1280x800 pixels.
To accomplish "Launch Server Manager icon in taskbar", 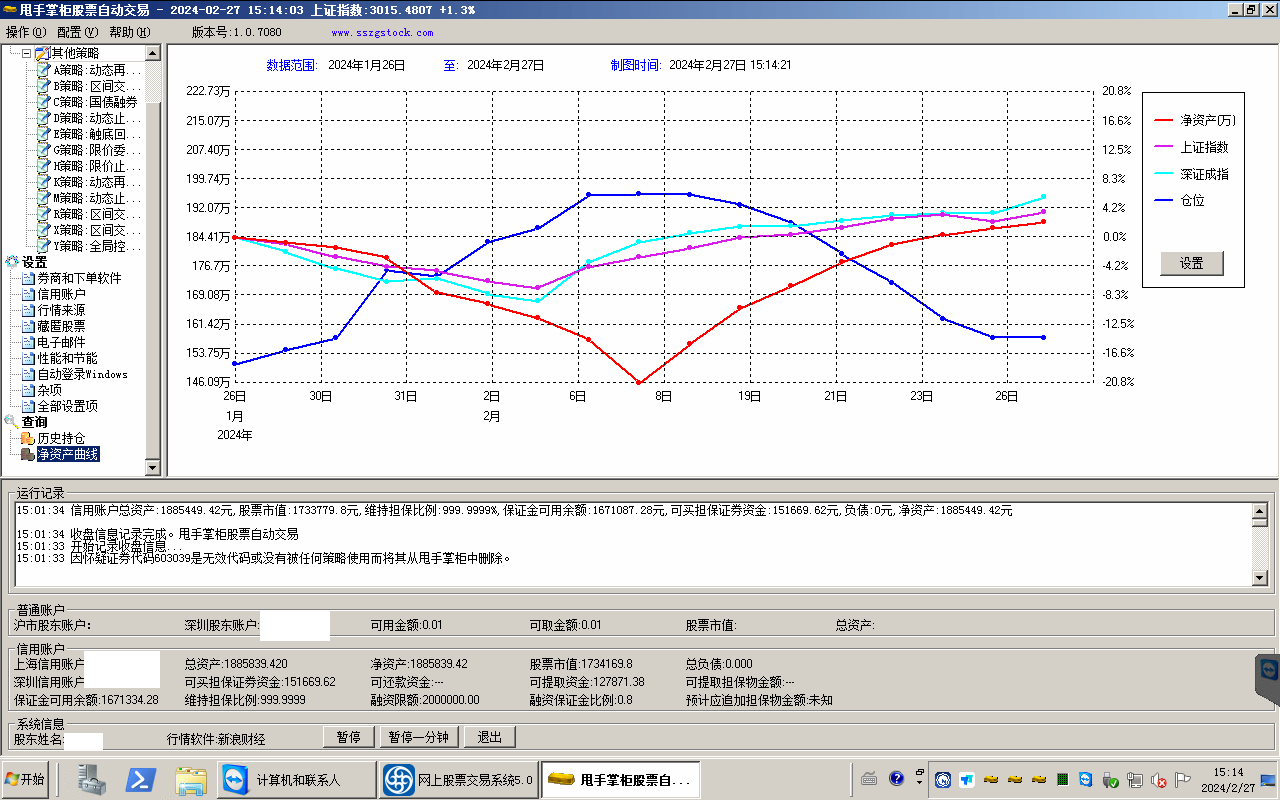I will 92,779.
